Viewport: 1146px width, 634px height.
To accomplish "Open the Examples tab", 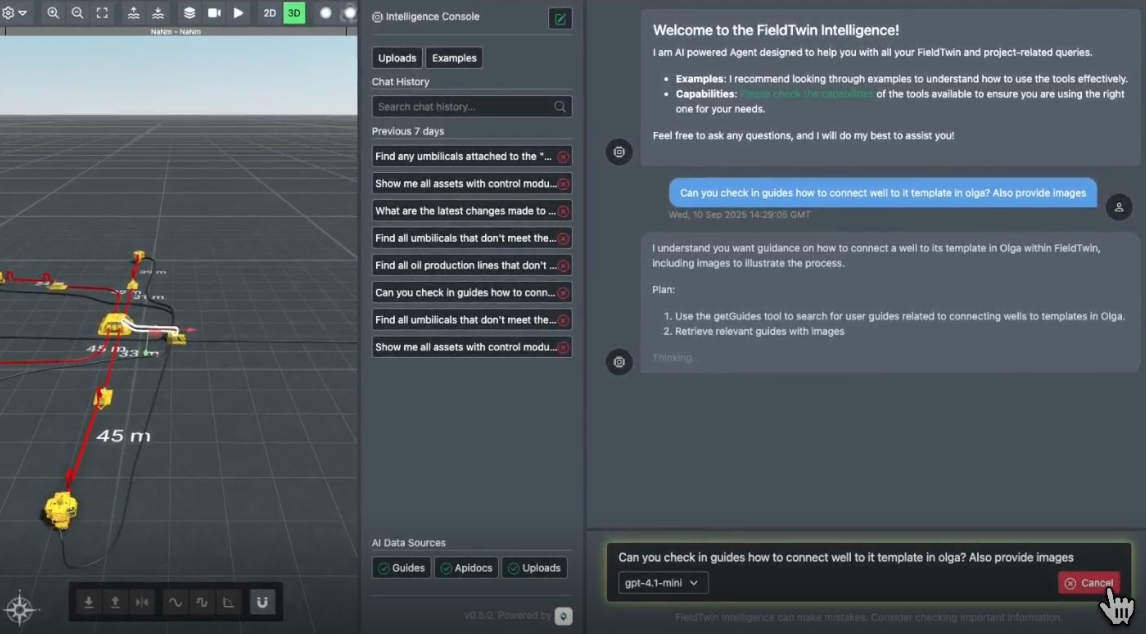I will (454, 58).
